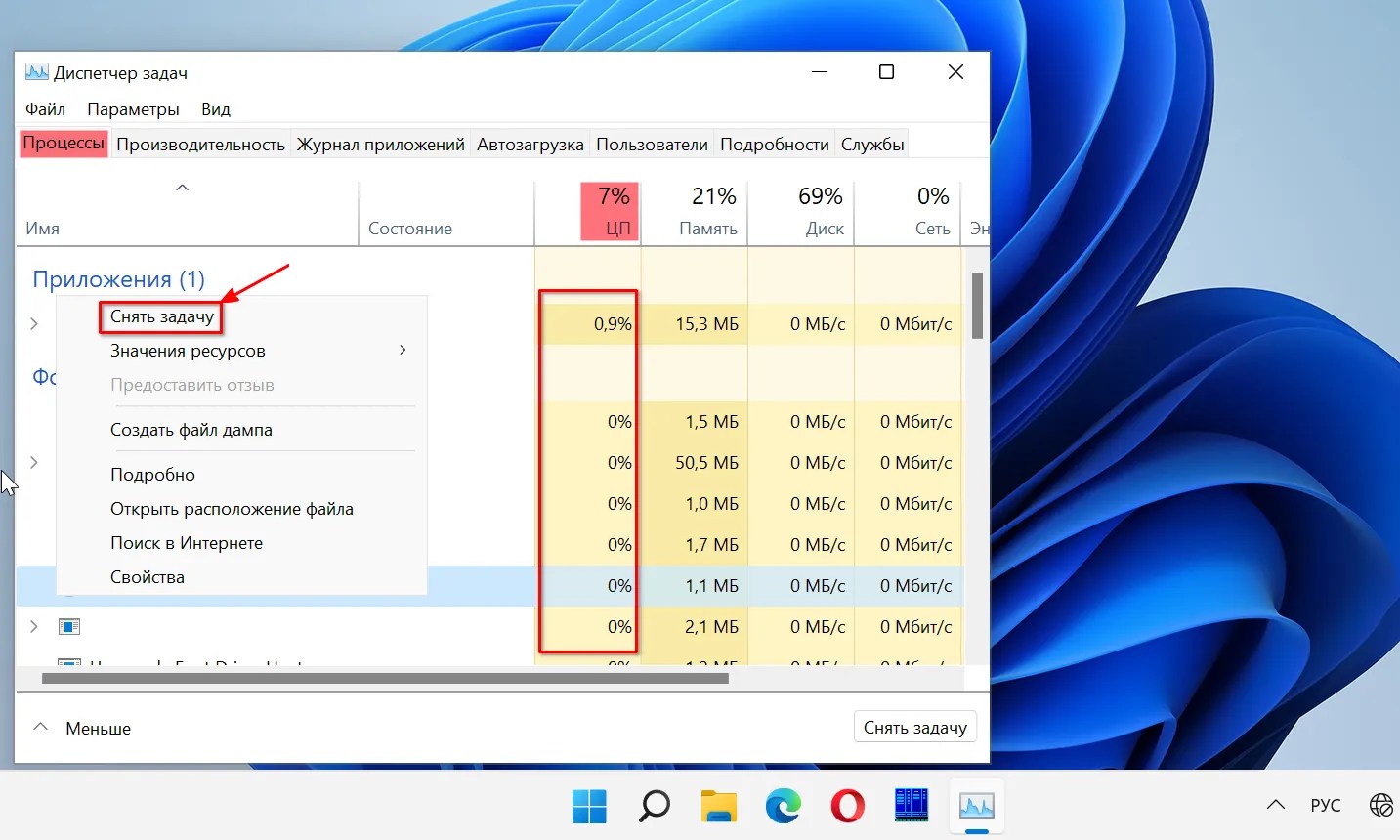This screenshot has height=840, width=1400.
Task: Open the Windows Start menu
Action: coord(589,806)
